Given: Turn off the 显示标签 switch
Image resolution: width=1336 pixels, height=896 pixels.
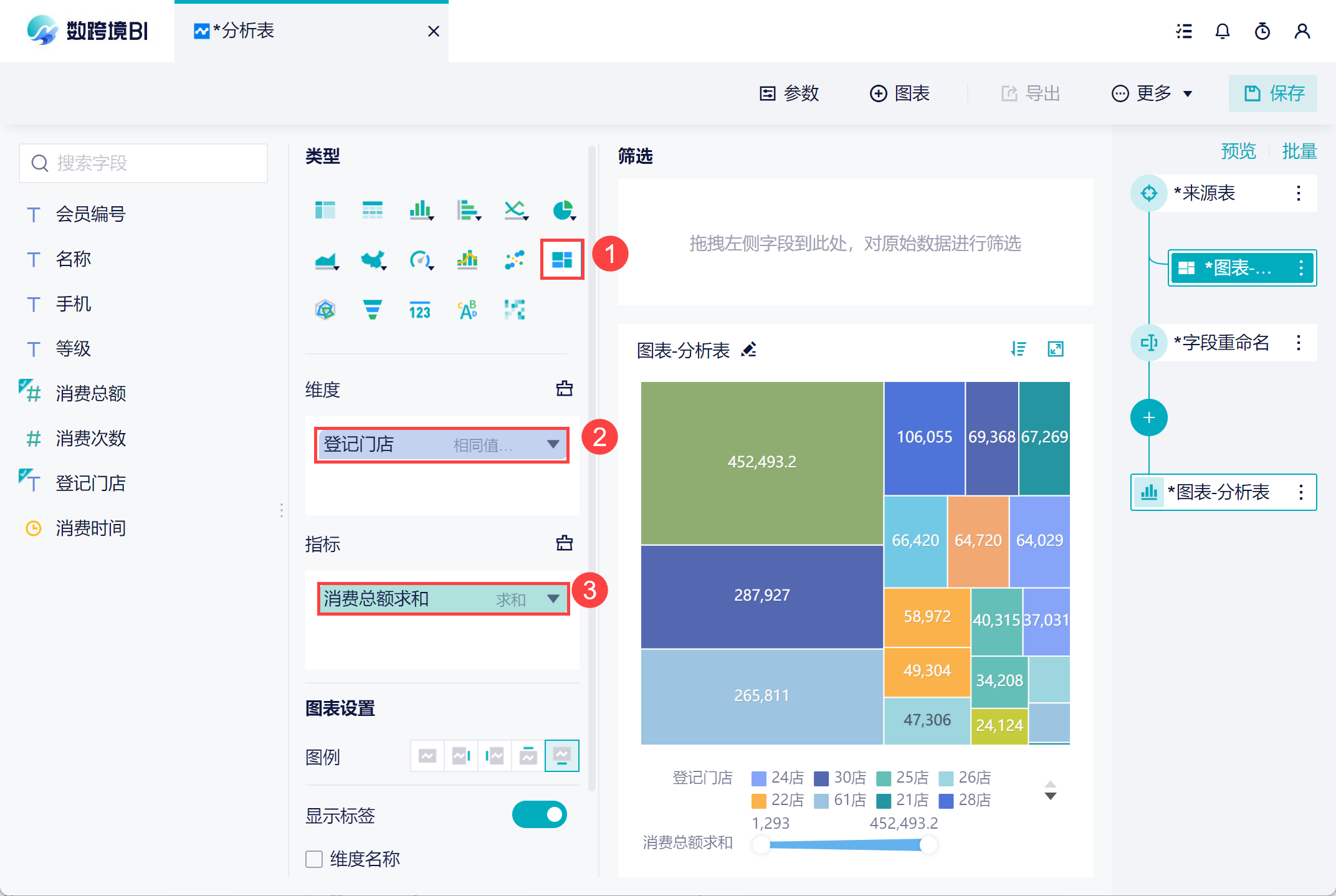Looking at the screenshot, I should coord(539,814).
